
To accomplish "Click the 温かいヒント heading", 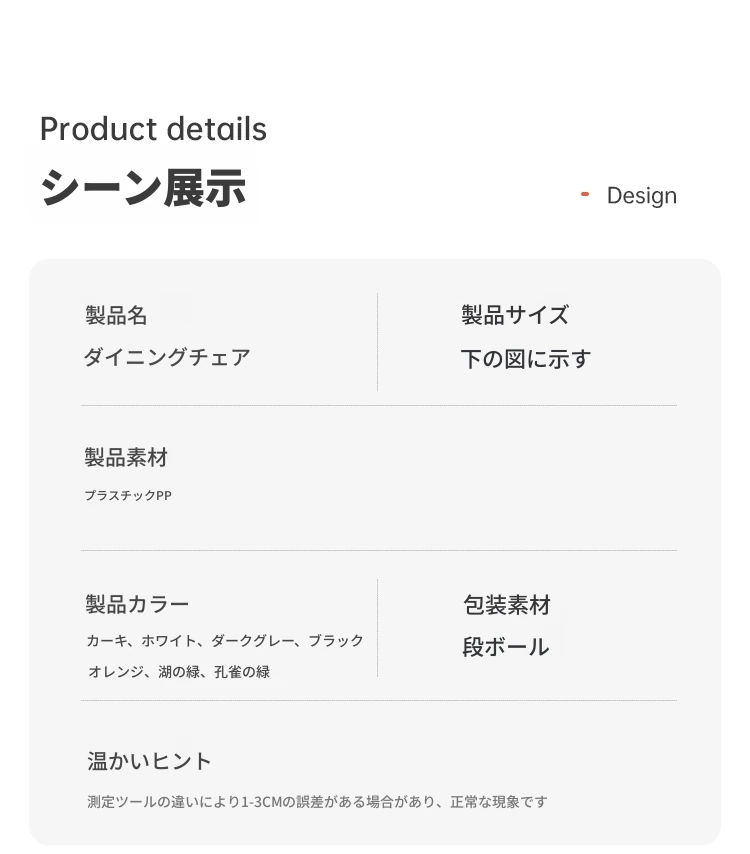I will click(149, 761).
